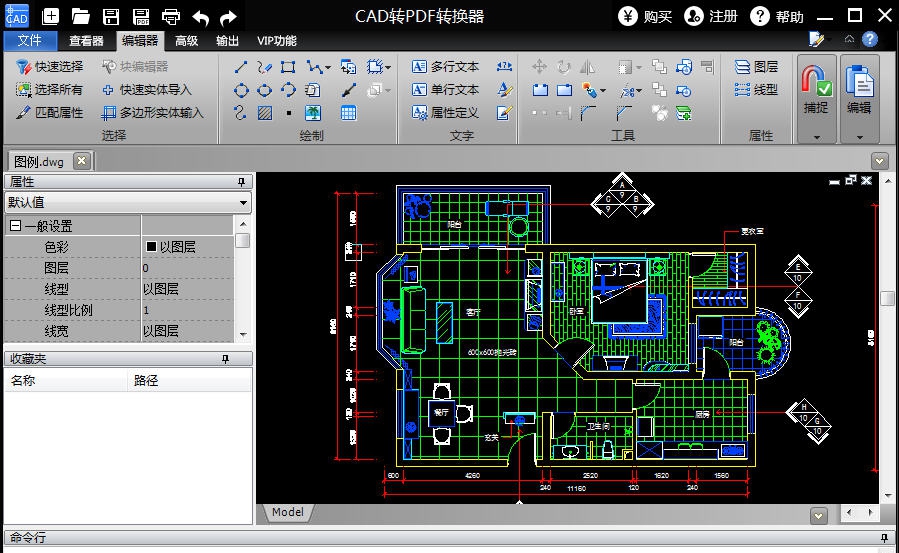Image resolution: width=899 pixels, height=553 pixels.
Task: Toggle the 捕捉 snap button
Action: (x=816, y=90)
